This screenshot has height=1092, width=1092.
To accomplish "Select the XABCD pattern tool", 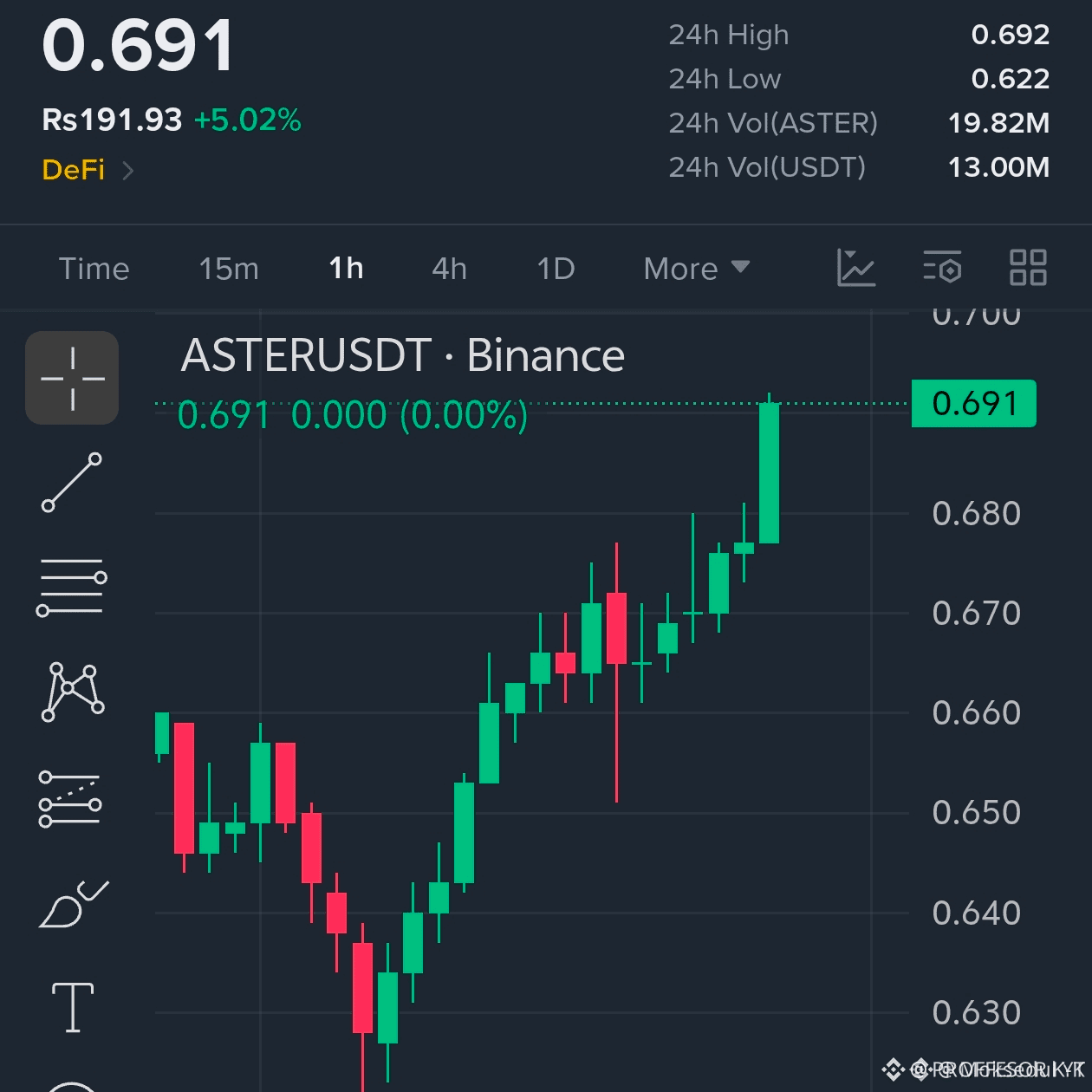I will click(x=73, y=692).
